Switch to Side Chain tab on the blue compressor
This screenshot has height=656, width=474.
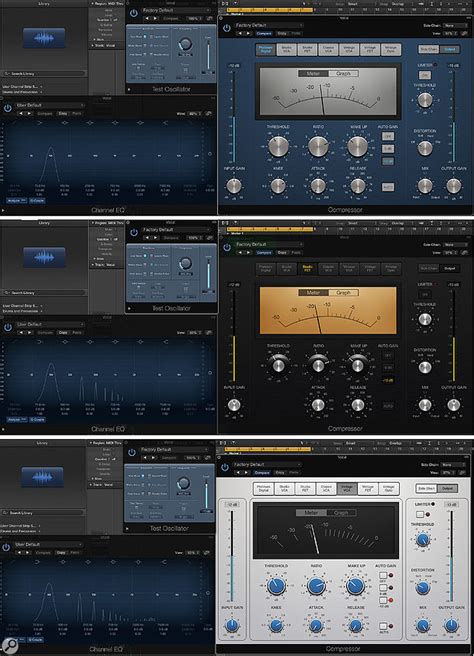428,49
